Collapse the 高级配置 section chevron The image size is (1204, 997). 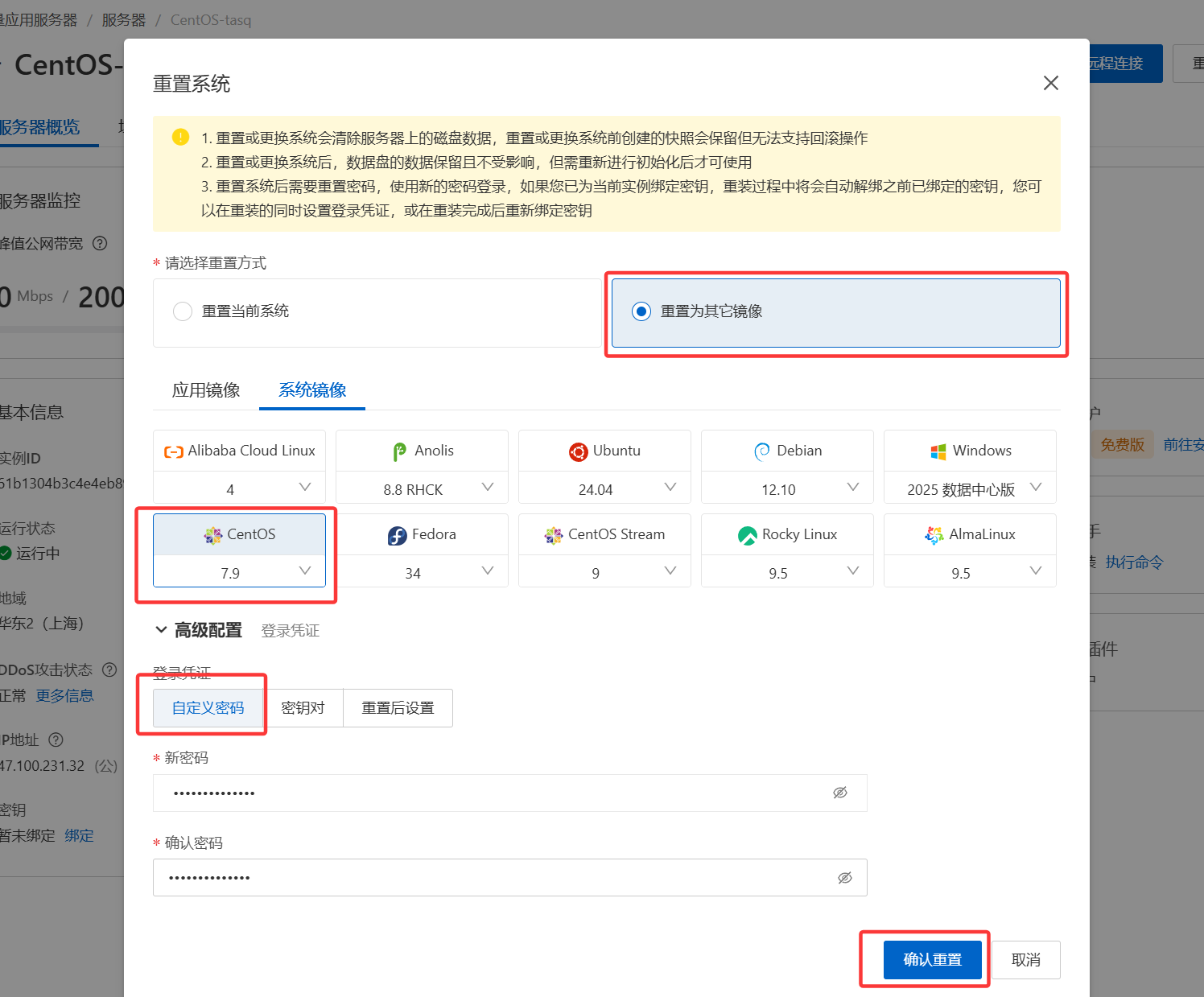coord(161,630)
